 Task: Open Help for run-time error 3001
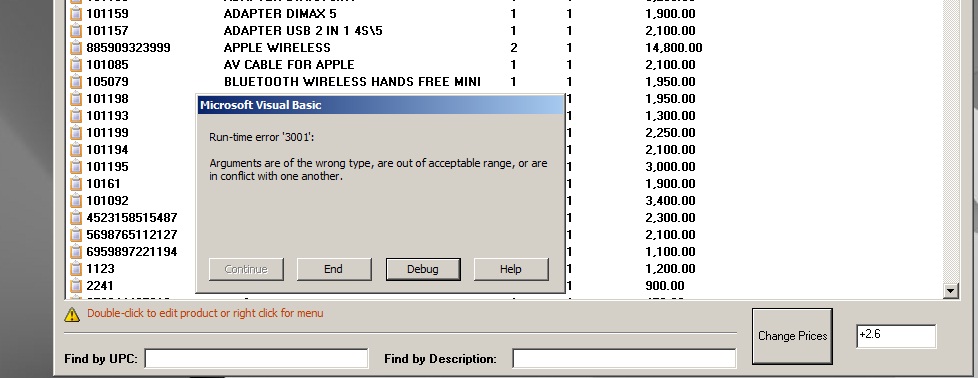click(511, 269)
